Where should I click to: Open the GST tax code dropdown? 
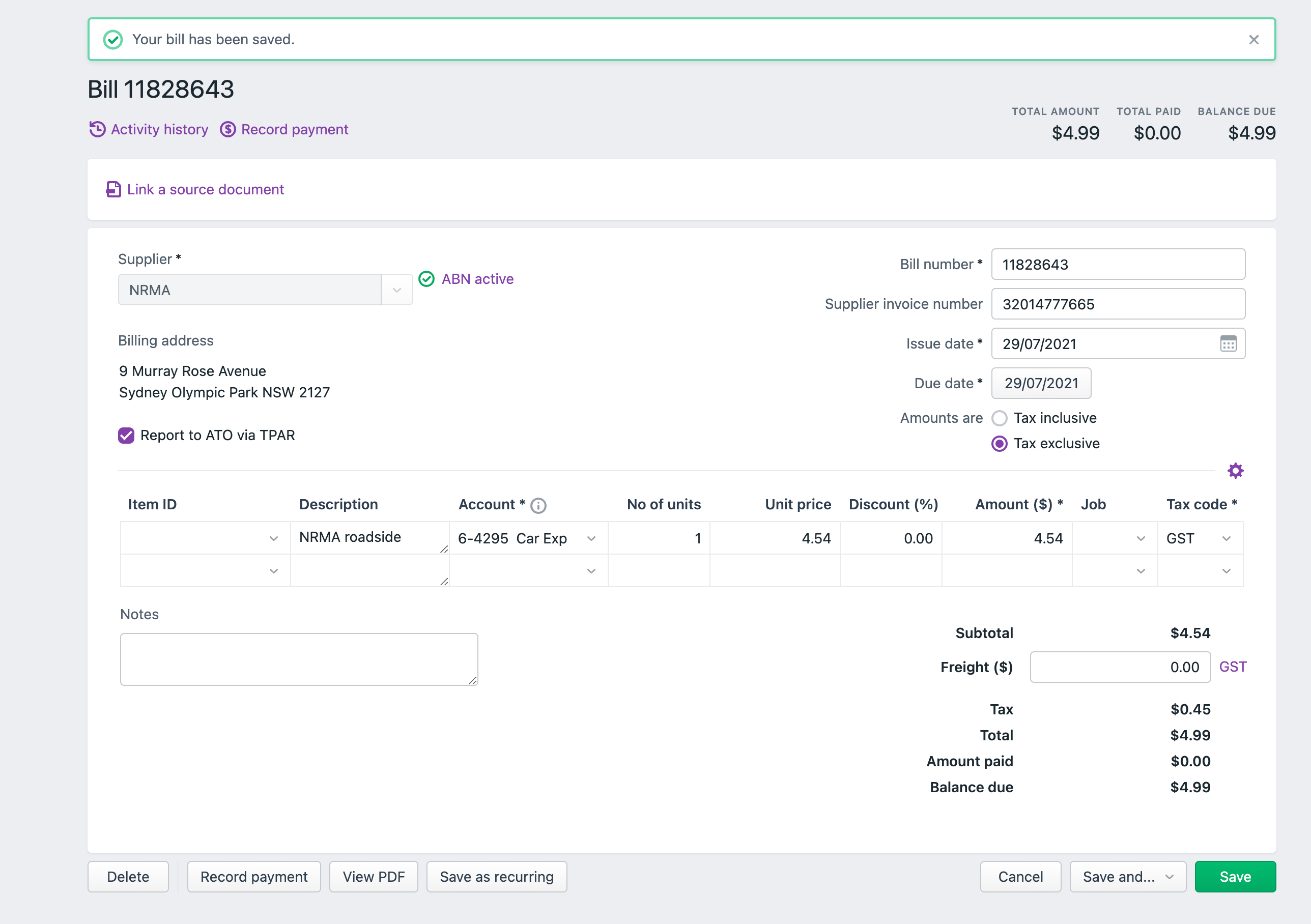pyautogui.click(x=1226, y=539)
